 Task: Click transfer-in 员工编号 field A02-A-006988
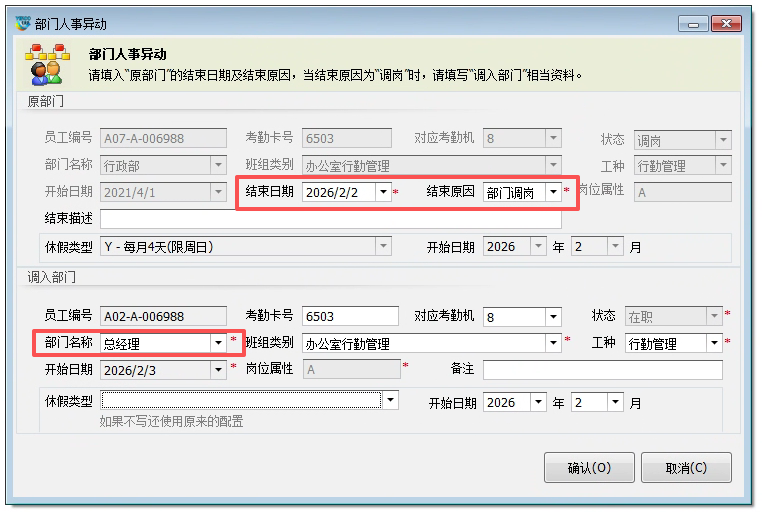(x=163, y=316)
